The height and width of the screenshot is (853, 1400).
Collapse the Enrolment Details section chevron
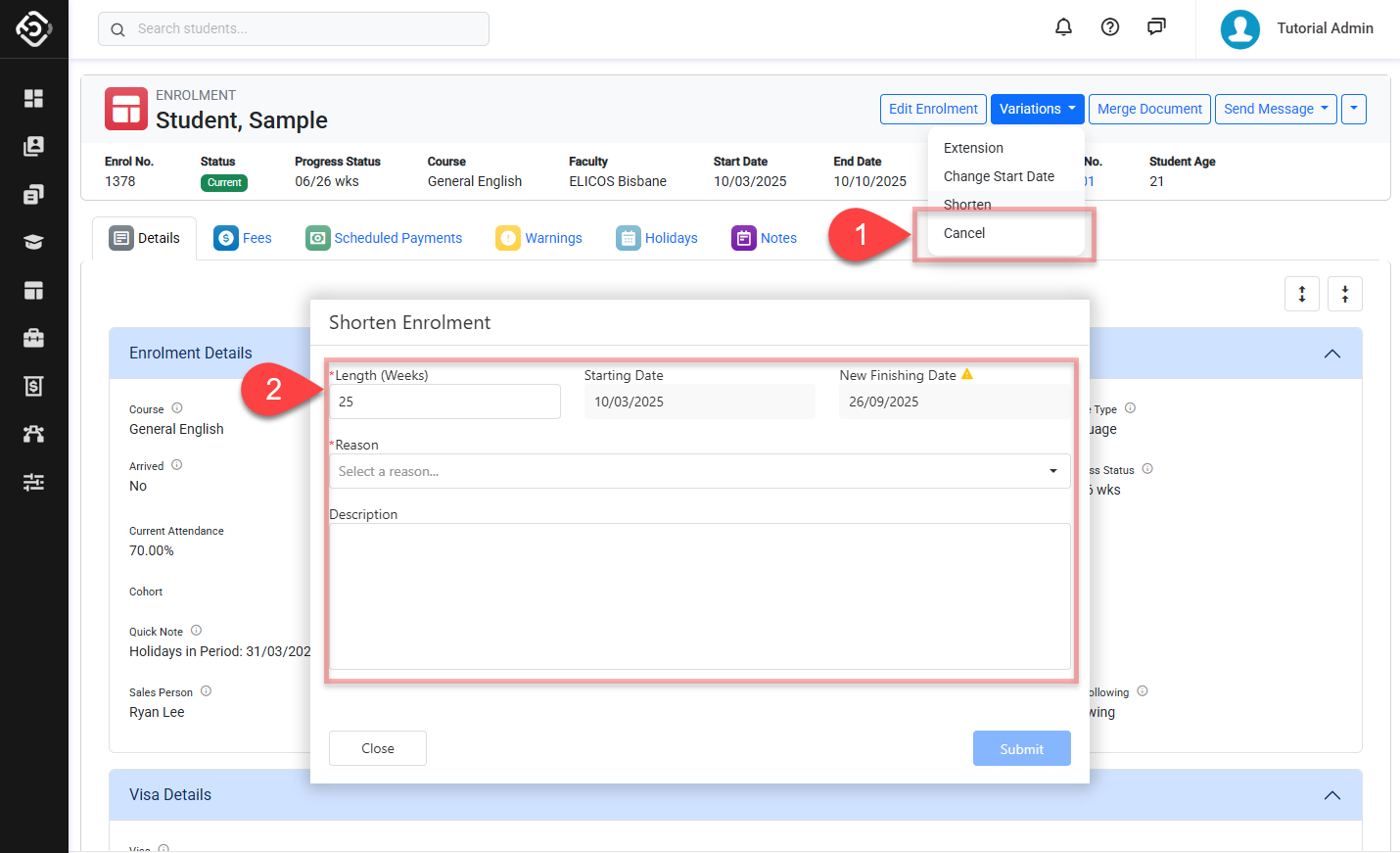(1331, 354)
